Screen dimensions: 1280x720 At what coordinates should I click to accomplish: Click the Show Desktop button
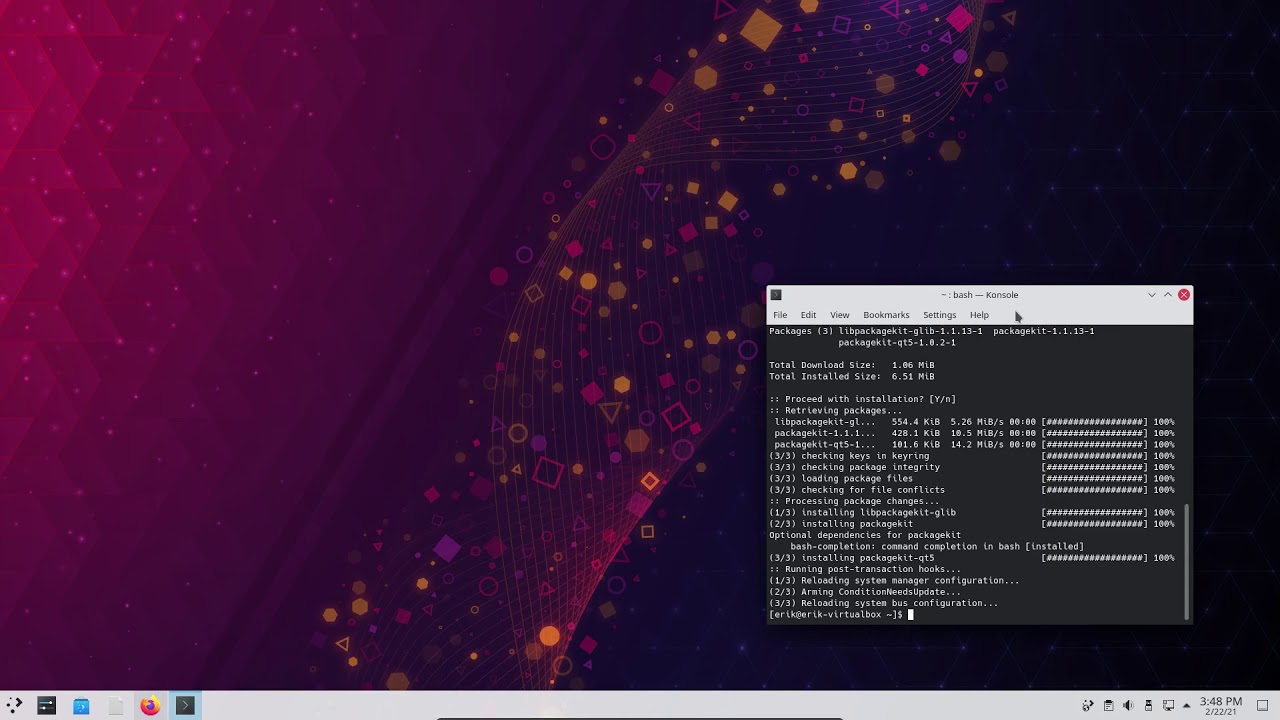click(1262, 706)
